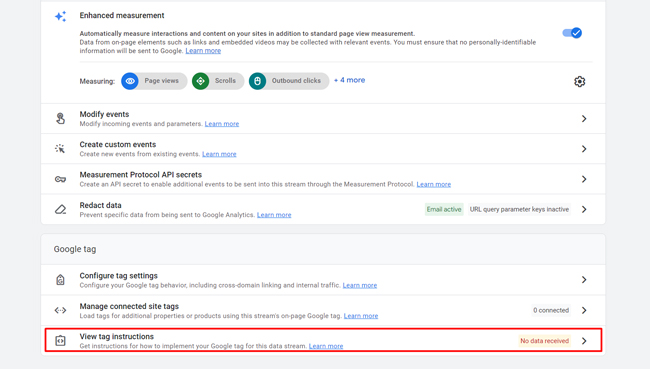Click the Create custom events cursor icon
The height and width of the screenshot is (369, 650).
[x=60, y=148]
